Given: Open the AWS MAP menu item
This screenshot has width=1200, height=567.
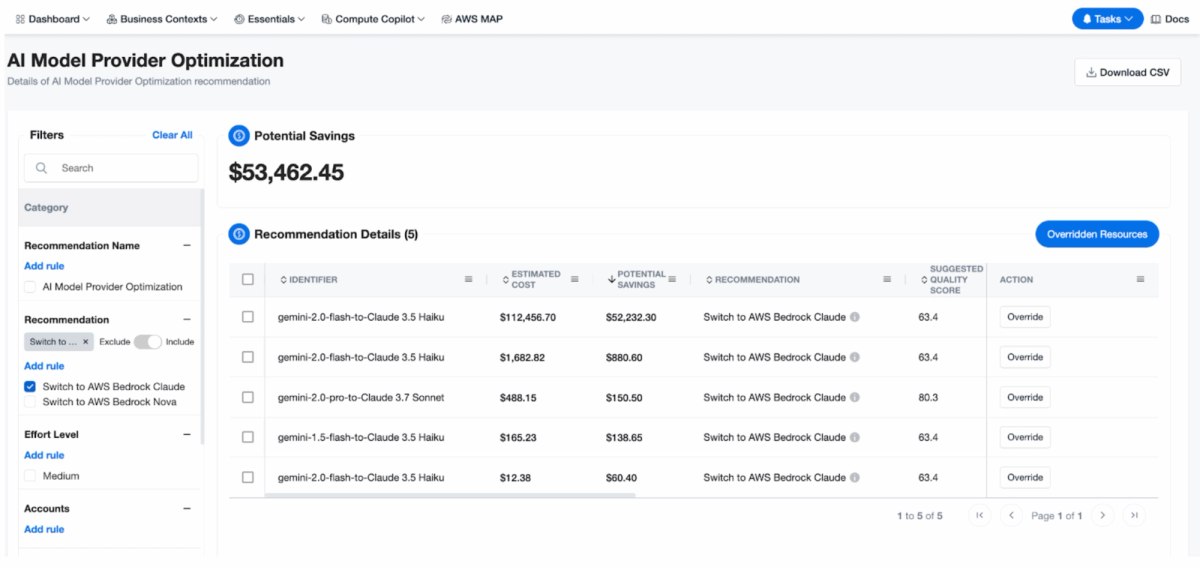Looking at the screenshot, I should pyautogui.click(x=472, y=19).
